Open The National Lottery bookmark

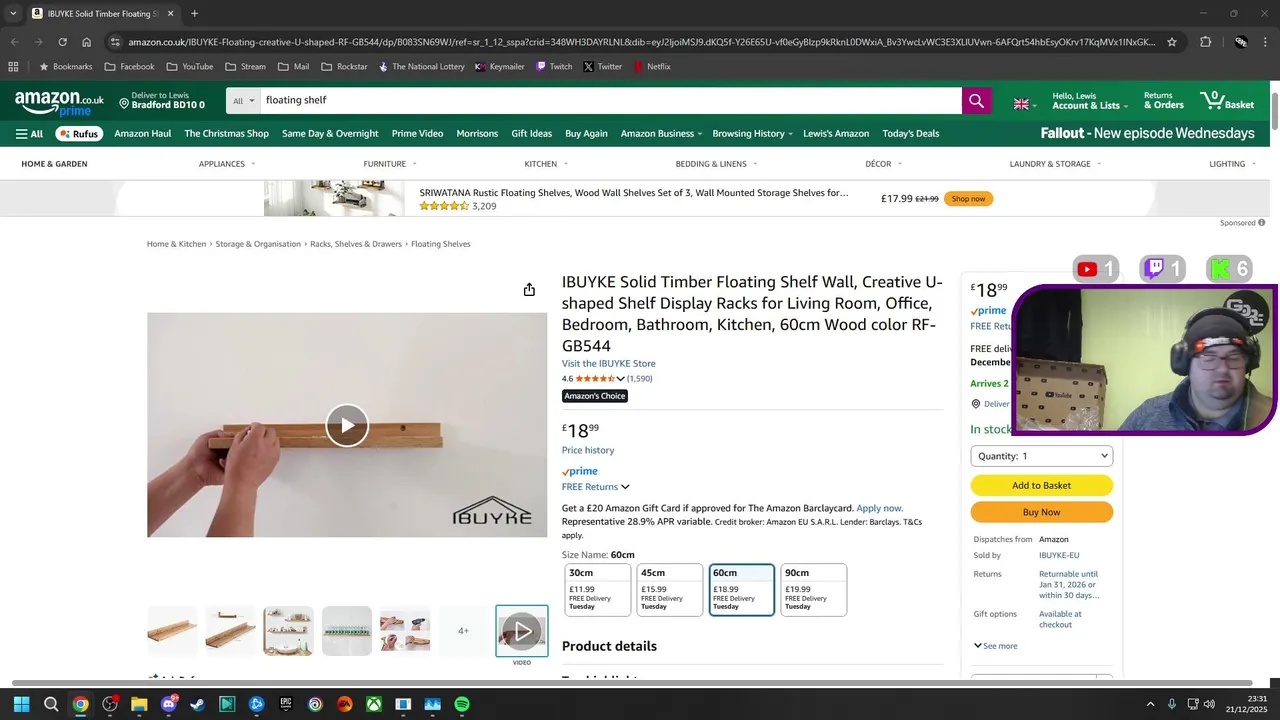point(421,67)
